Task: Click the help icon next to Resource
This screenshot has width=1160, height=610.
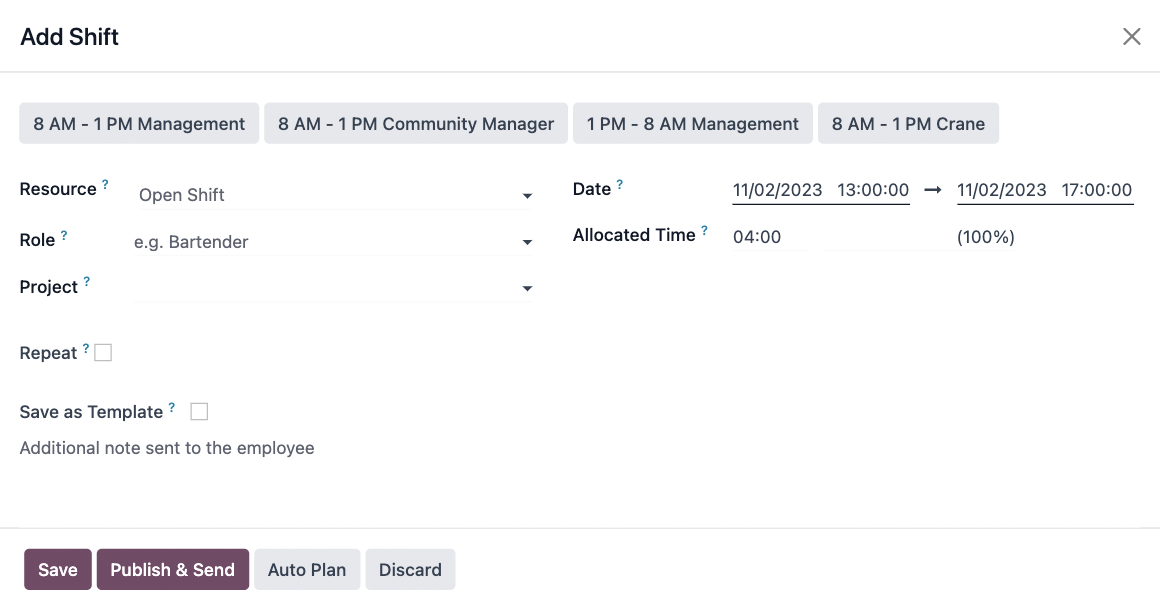Action: coord(106,182)
